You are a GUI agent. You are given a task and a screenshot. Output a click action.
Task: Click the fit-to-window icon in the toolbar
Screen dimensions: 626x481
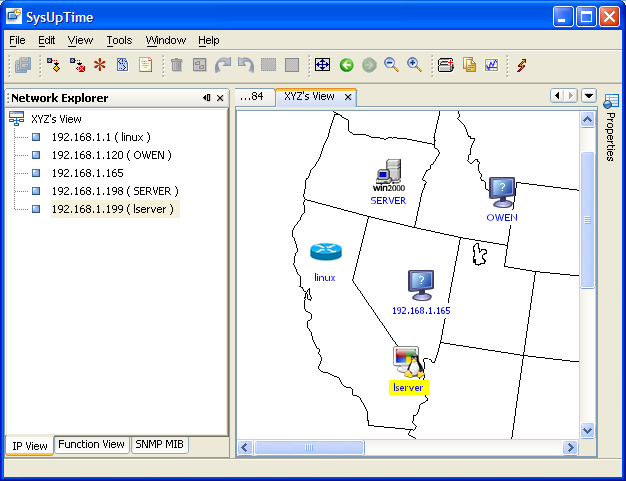point(322,65)
